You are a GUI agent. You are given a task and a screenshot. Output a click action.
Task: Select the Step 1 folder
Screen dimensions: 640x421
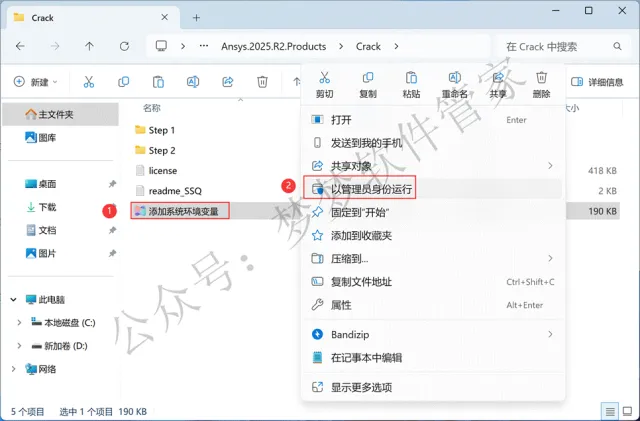click(x=155, y=130)
